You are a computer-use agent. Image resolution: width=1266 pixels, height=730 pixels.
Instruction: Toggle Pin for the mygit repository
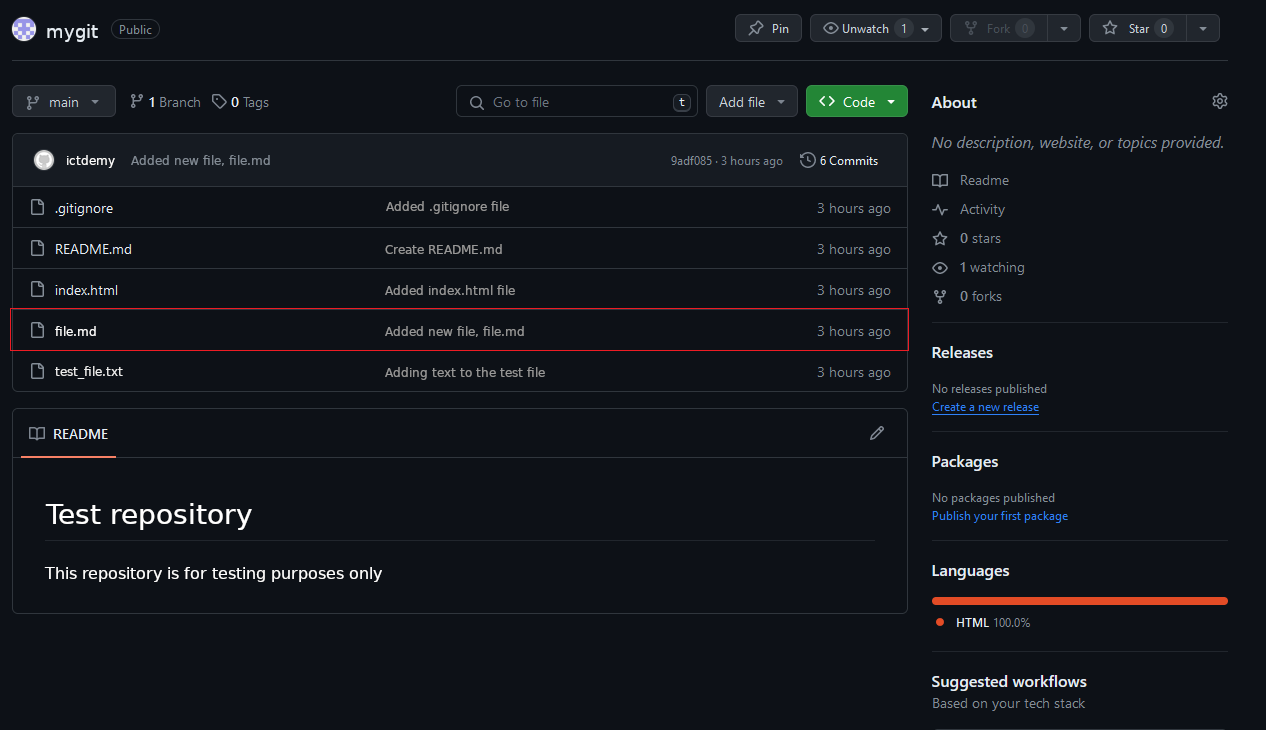point(768,29)
